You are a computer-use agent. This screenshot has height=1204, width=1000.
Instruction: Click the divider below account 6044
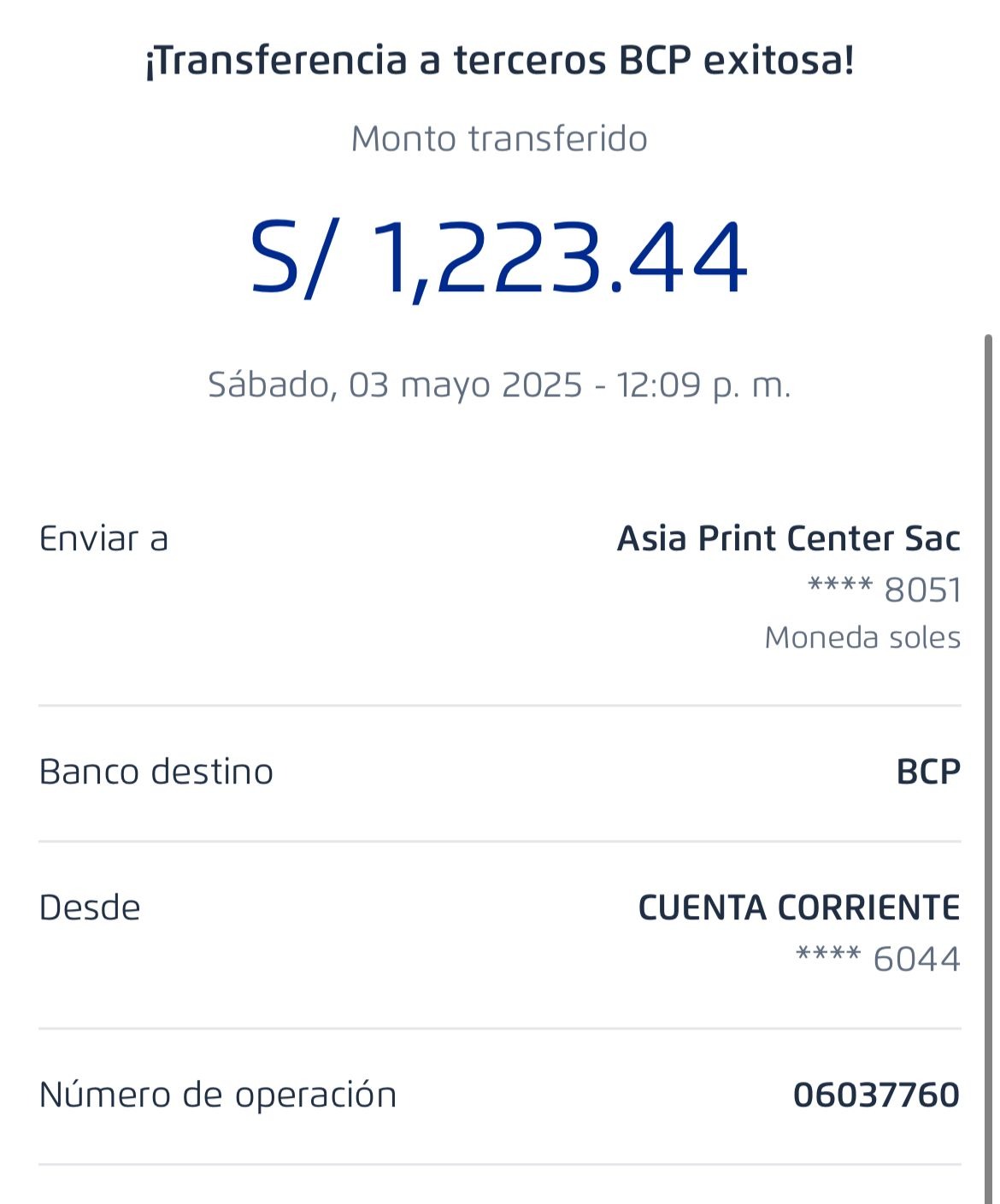(x=499, y=1029)
